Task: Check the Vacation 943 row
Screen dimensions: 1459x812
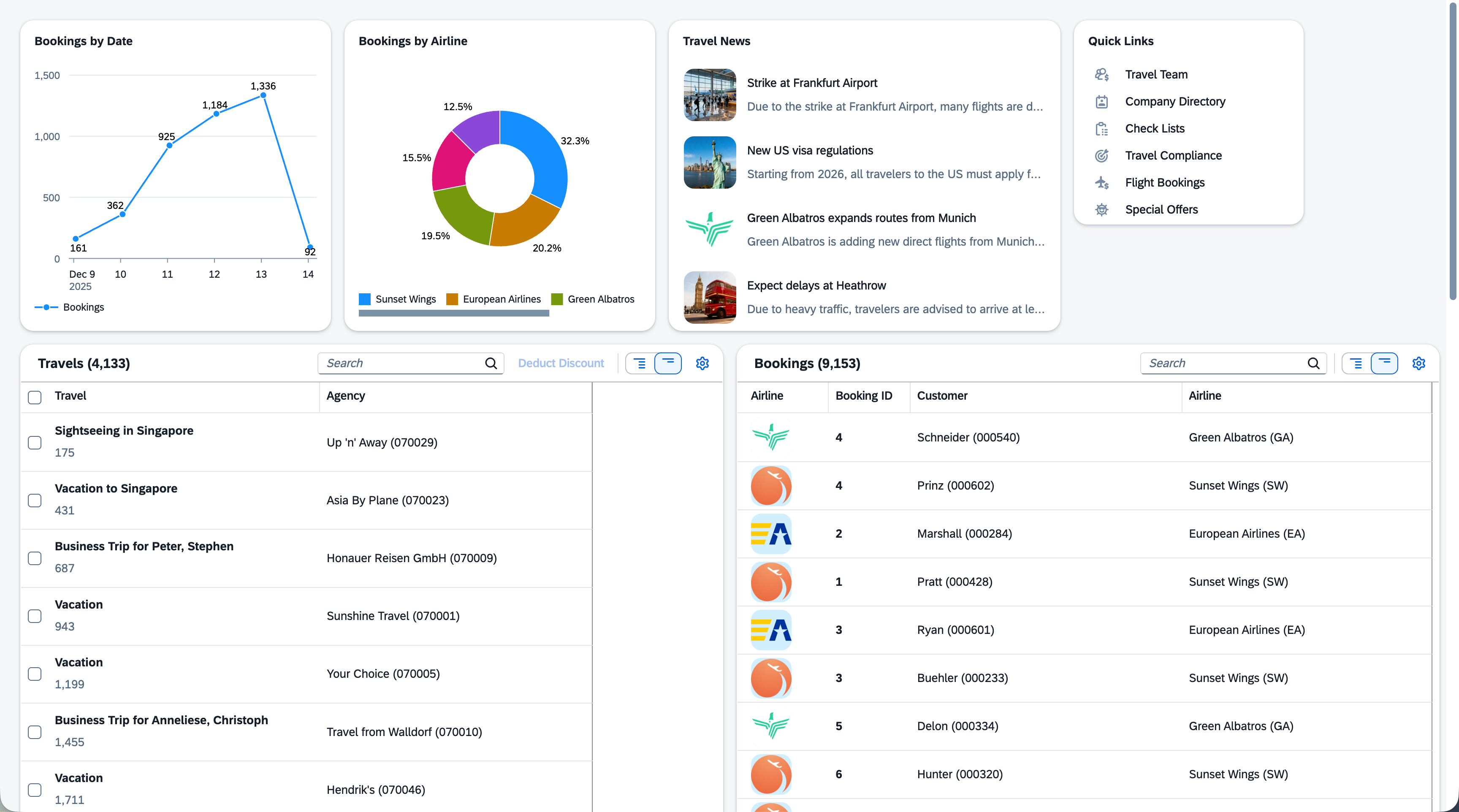Action: [35, 616]
